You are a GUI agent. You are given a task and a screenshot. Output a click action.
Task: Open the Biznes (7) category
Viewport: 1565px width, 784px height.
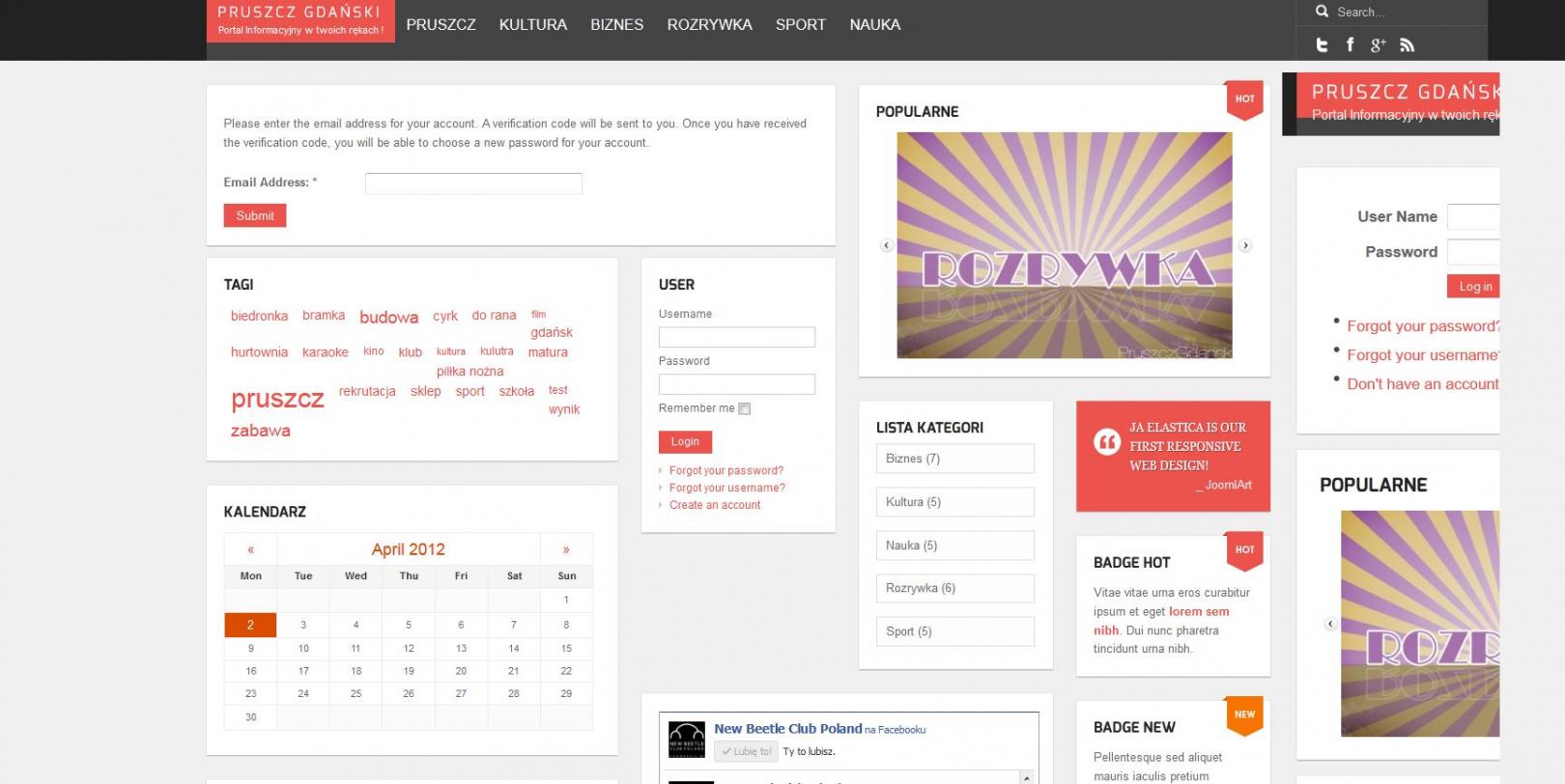click(955, 459)
